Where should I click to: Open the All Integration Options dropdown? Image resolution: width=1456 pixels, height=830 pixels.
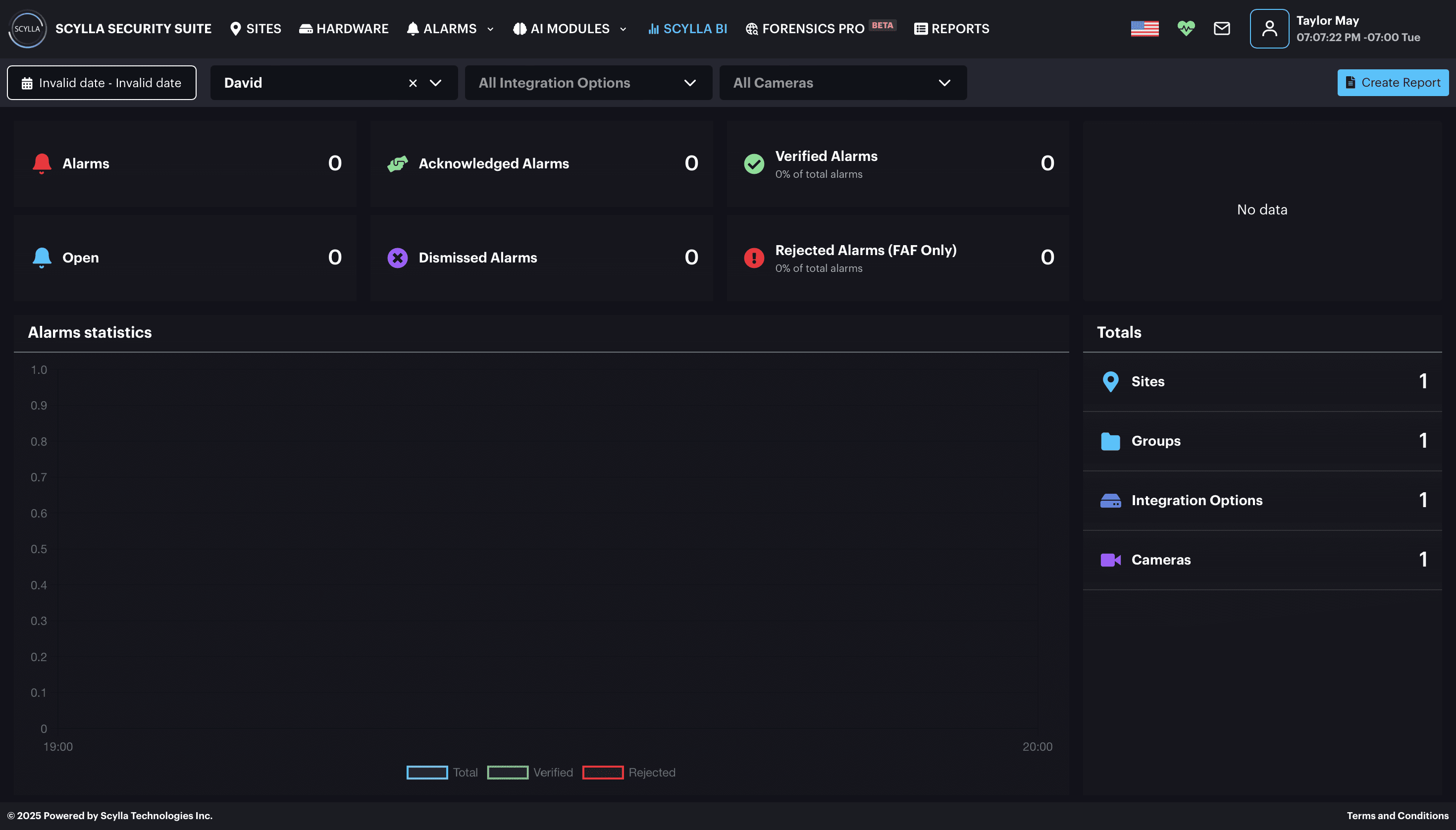click(x=588, y=83)
